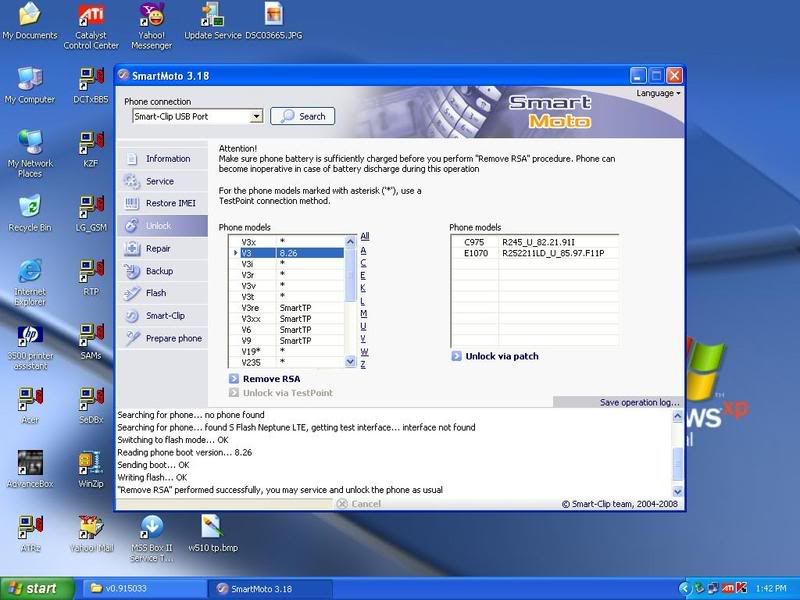This screenshot has height=600, width=800.
Task: Filter phone models by letter K
Action: [363, 288]
